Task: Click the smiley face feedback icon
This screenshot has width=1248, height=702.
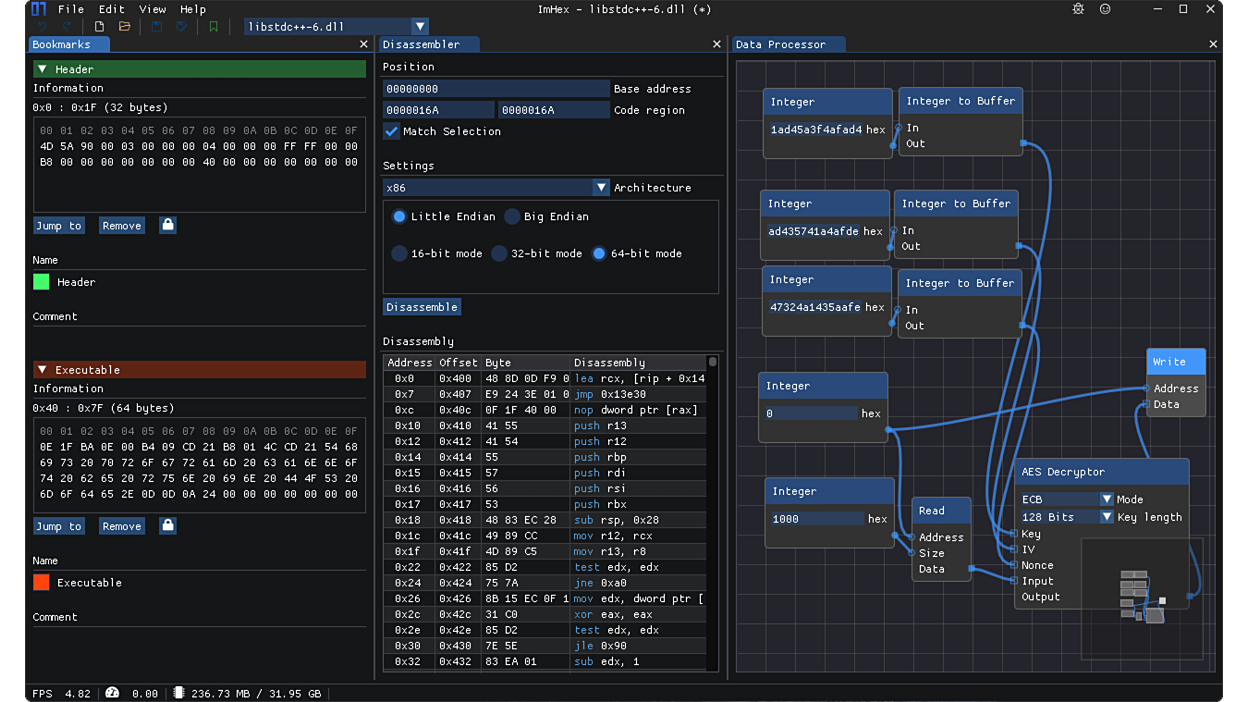Action: [1105, 9]
